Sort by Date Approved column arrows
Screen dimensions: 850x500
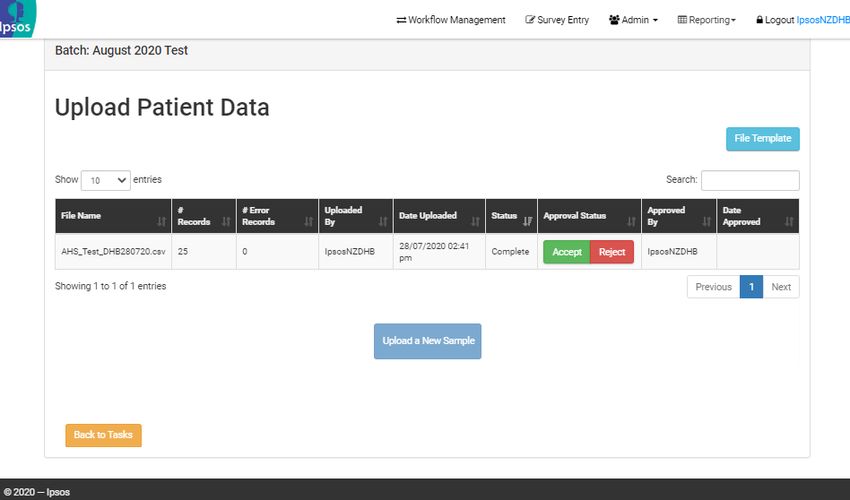tap(789, 221)
